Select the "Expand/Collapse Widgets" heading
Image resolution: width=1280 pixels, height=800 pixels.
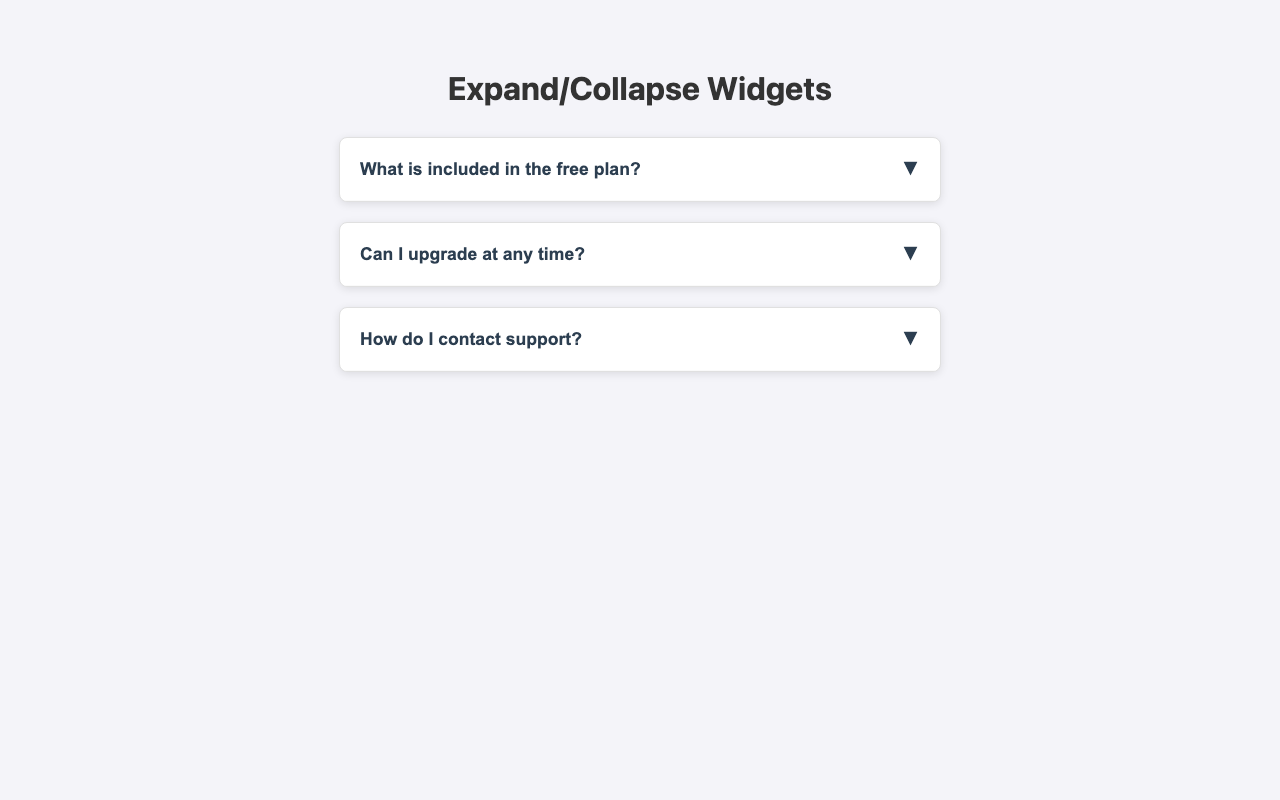point(640,89)
